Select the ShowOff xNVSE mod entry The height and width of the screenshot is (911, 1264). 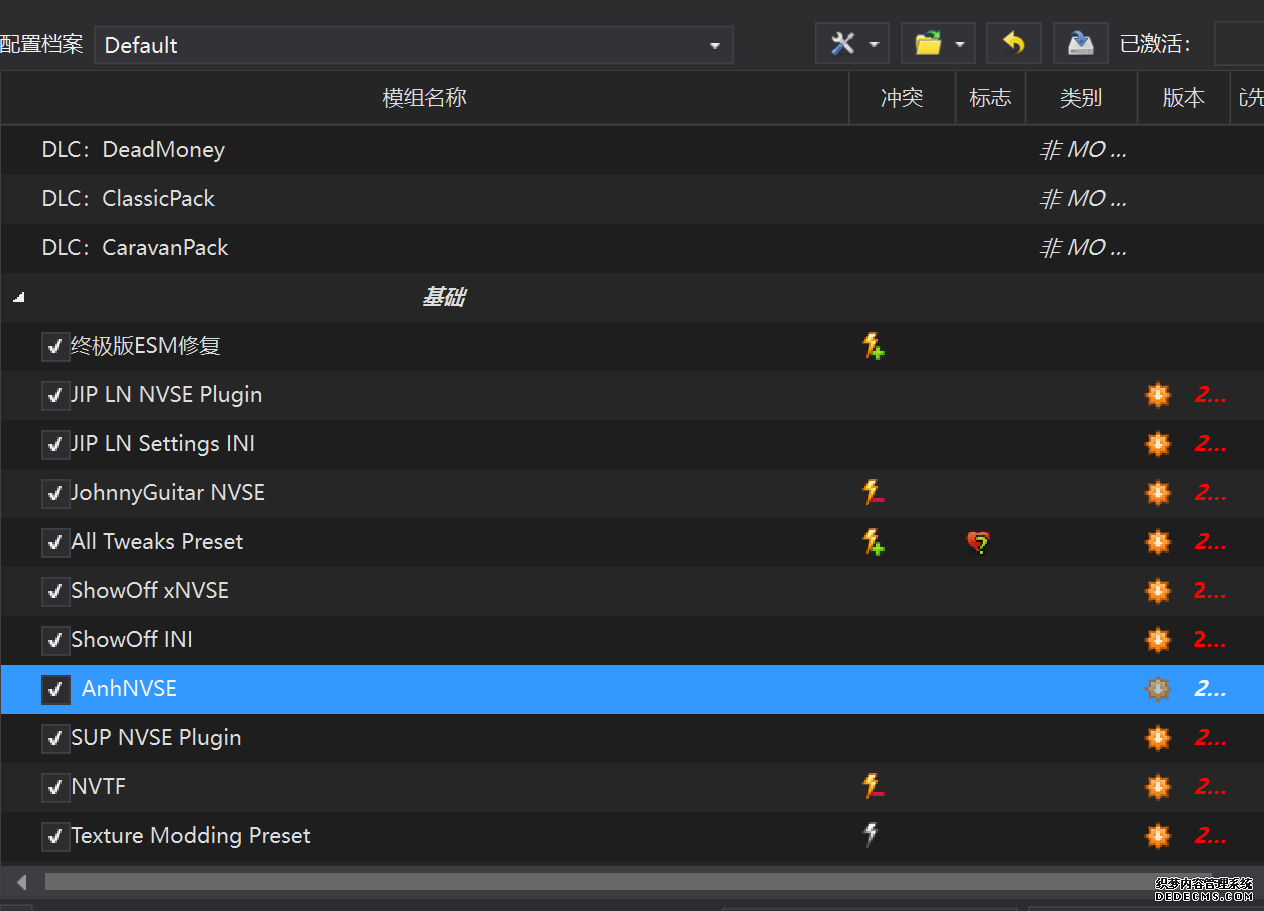(x=150, y=591)
